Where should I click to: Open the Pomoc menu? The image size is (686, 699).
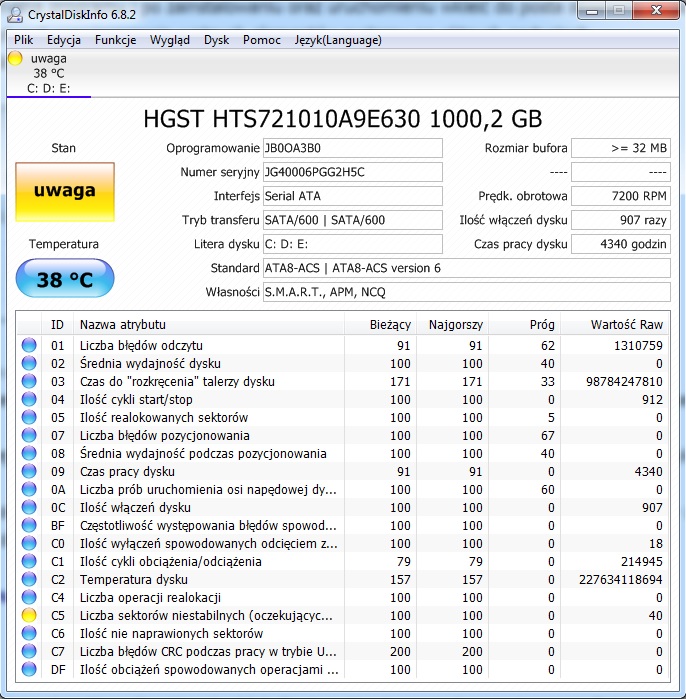pos(262,40)
